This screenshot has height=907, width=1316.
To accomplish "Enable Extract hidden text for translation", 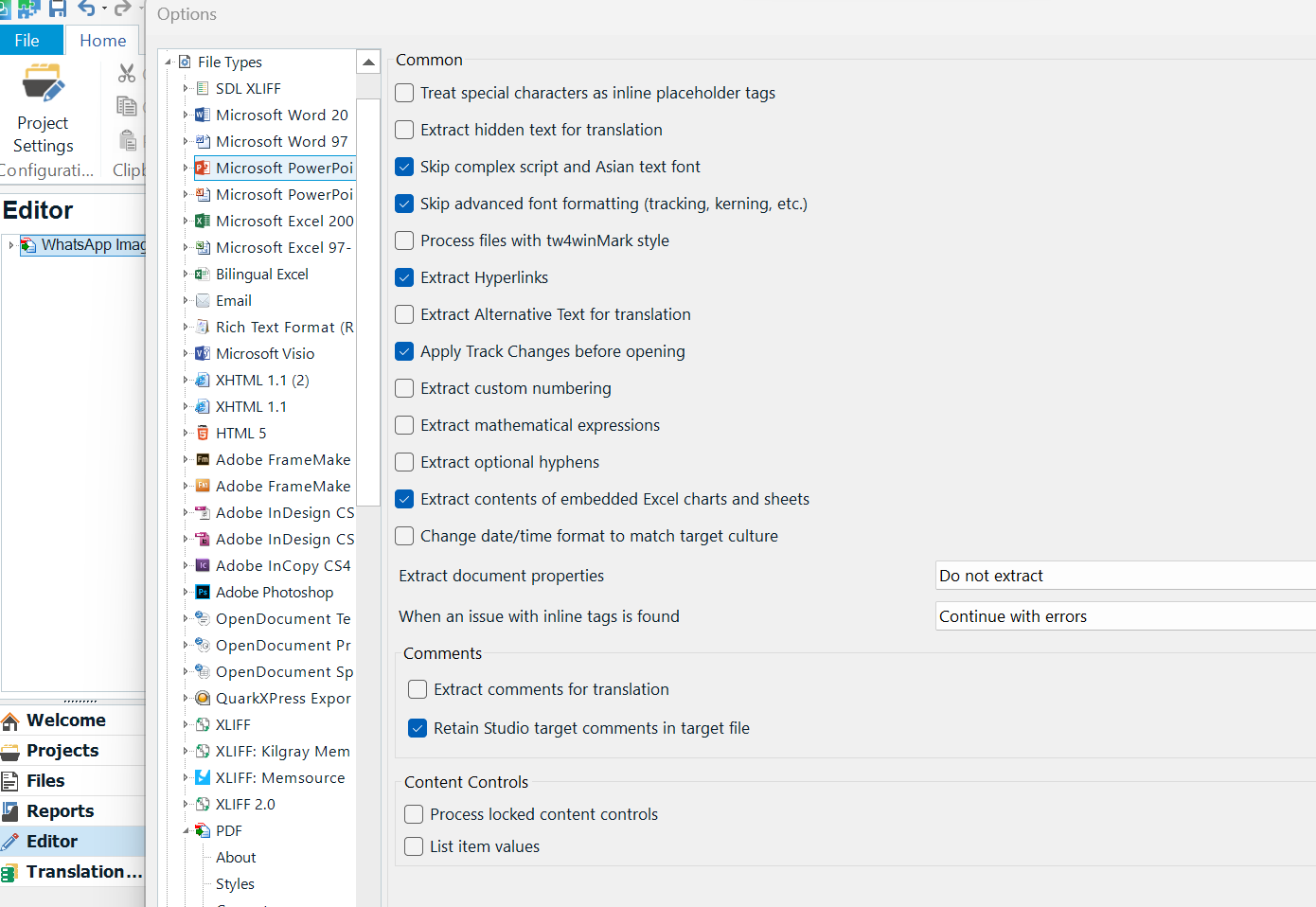I will [x=404, y=130].
